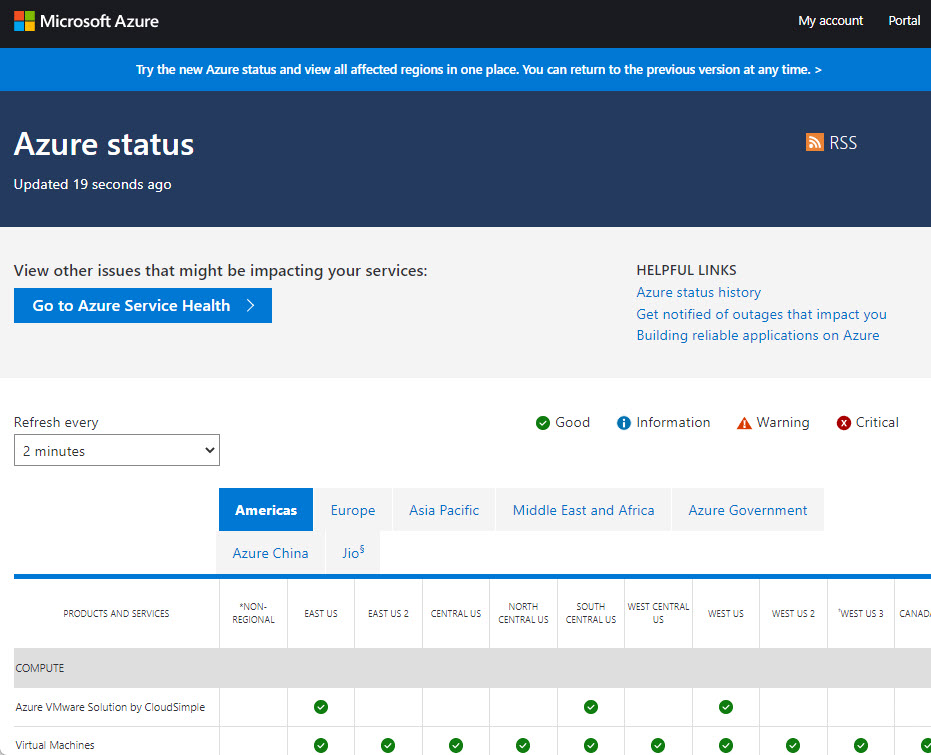Click Virtual Machines West US status icon
The image size is (931, 755).
(x=726, y=745)
